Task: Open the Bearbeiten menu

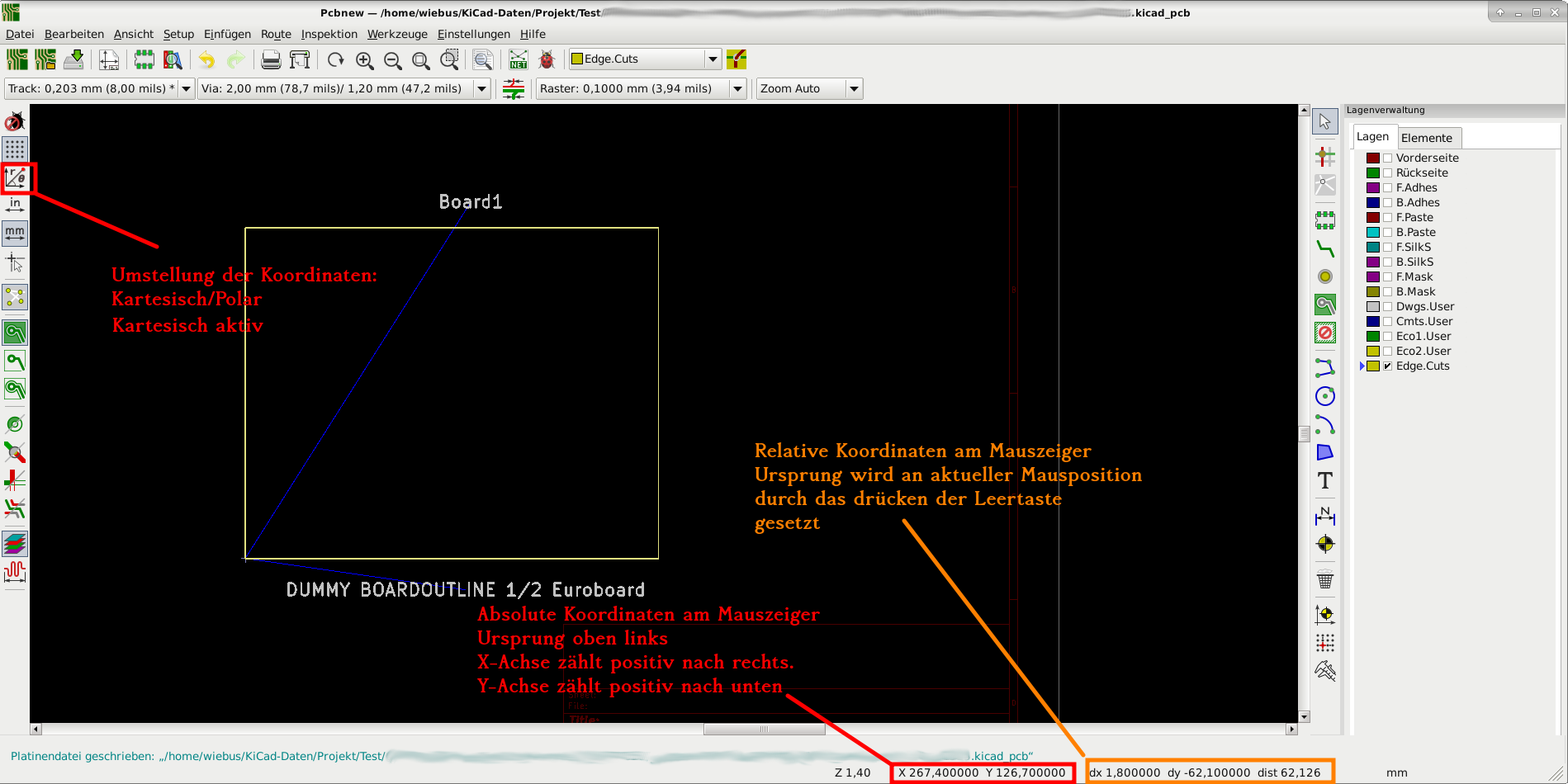Action: pyautogui.click(x=74, y=34)
